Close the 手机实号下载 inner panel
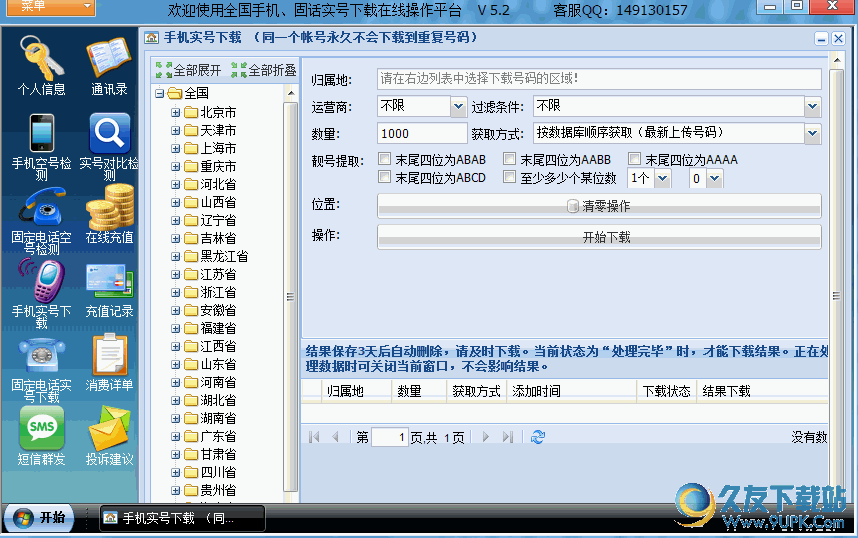The height and width of the screenshot is (538, 858). 838,38
